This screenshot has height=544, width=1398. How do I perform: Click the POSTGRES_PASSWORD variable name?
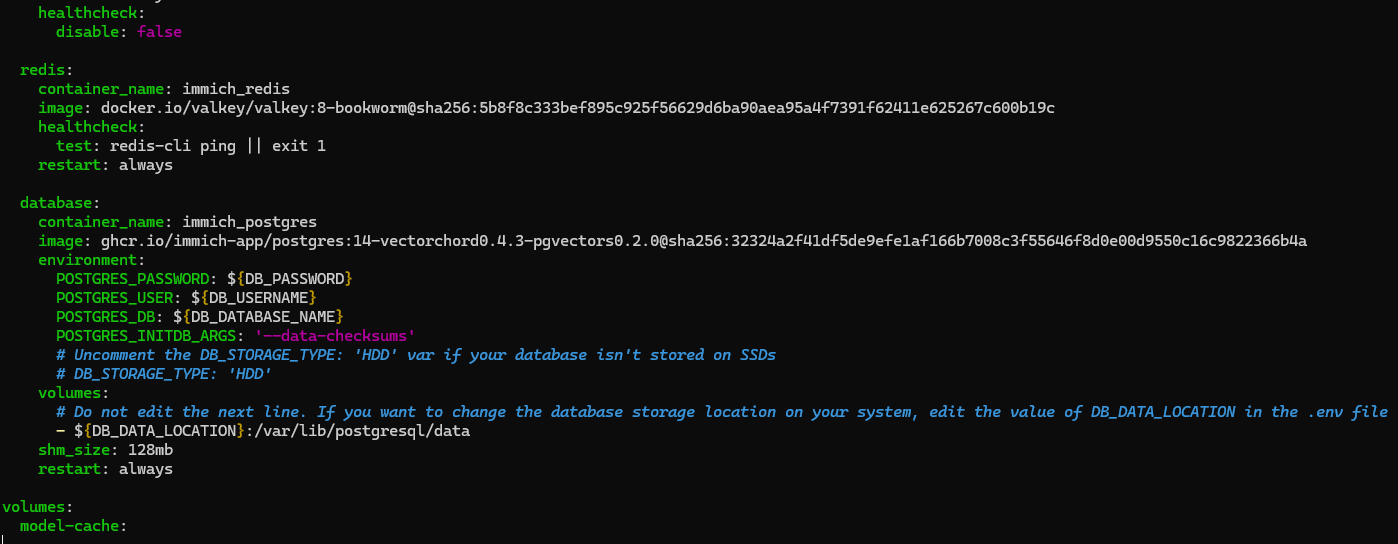coord(132,279)
